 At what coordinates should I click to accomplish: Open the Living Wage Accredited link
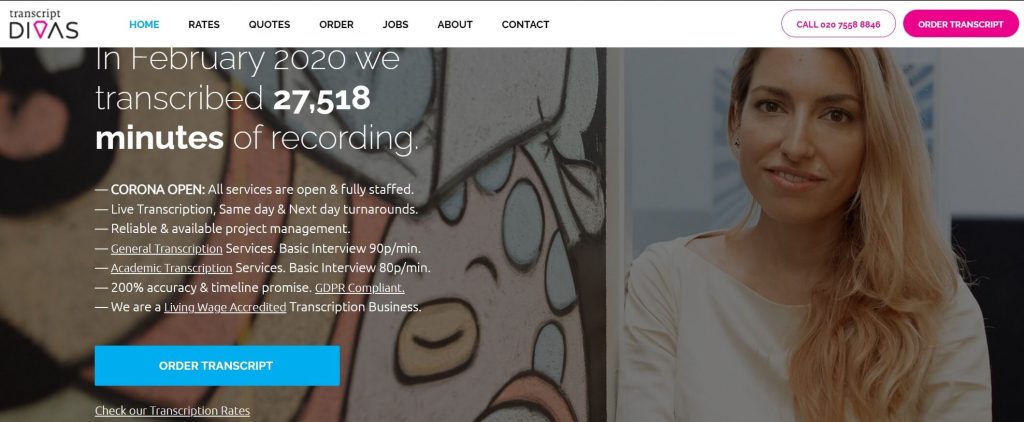(x=225, y=307)
